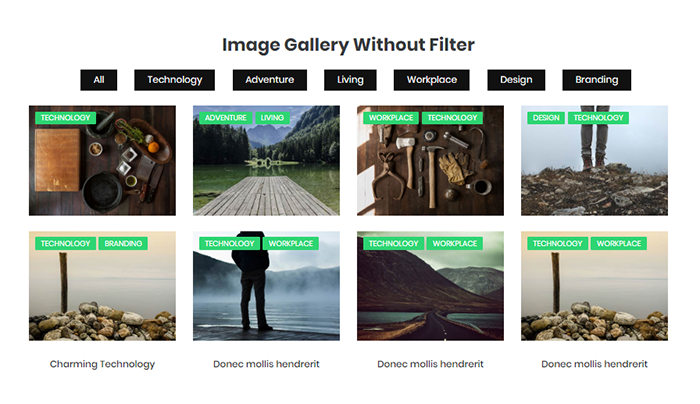The image size is (700, 404).
Task: Open the mountain road photo
Action: [430, 295]
